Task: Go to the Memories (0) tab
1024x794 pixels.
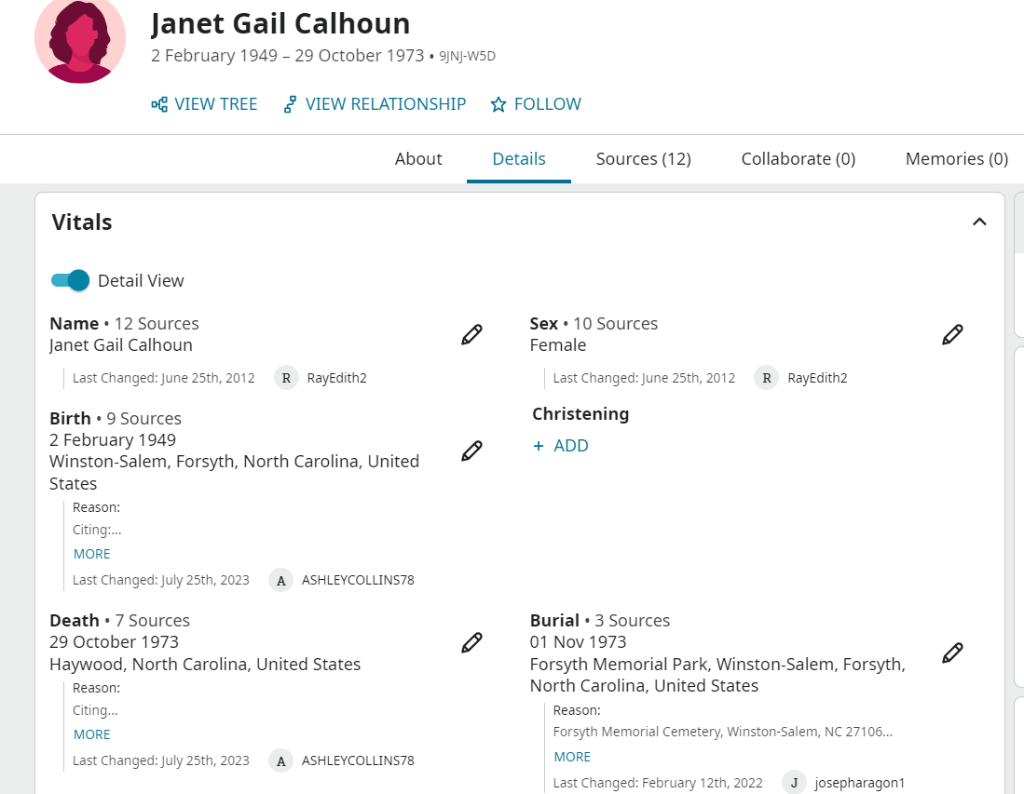Action: tap(956, 159)
